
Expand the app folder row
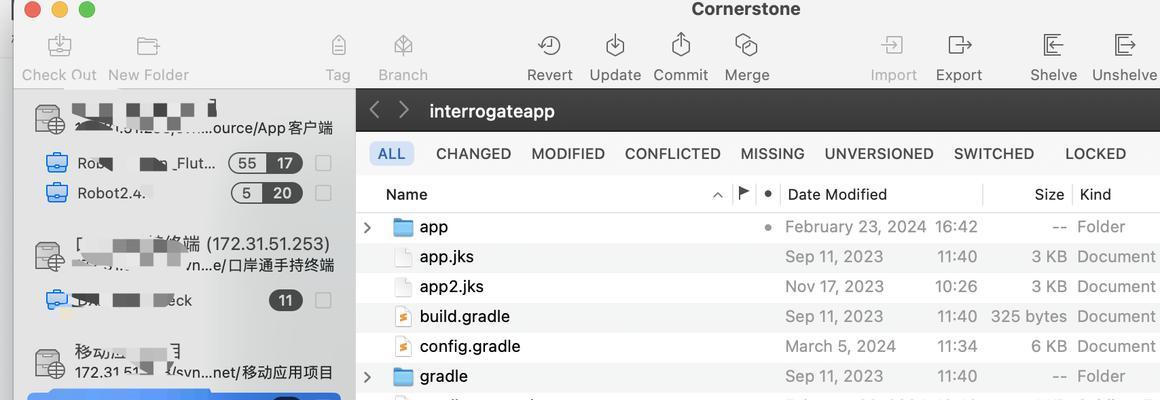click(368, 227)
